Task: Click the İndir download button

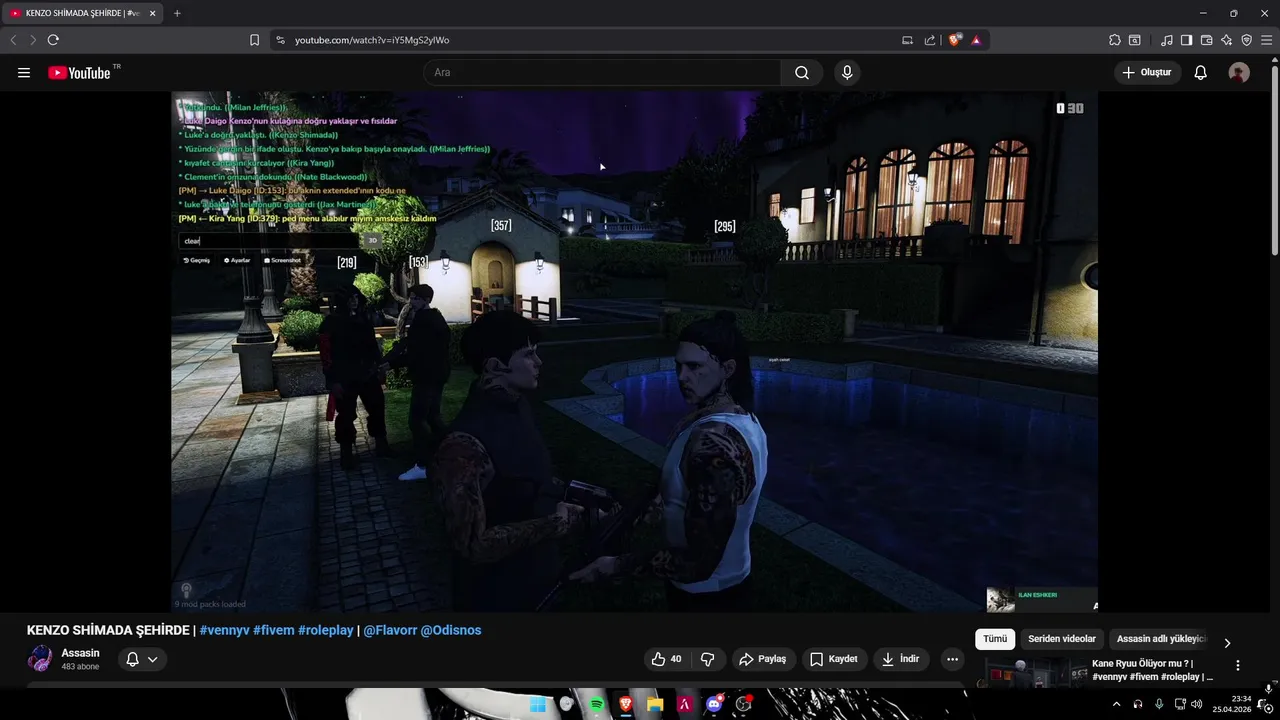Action: (901, 659)
